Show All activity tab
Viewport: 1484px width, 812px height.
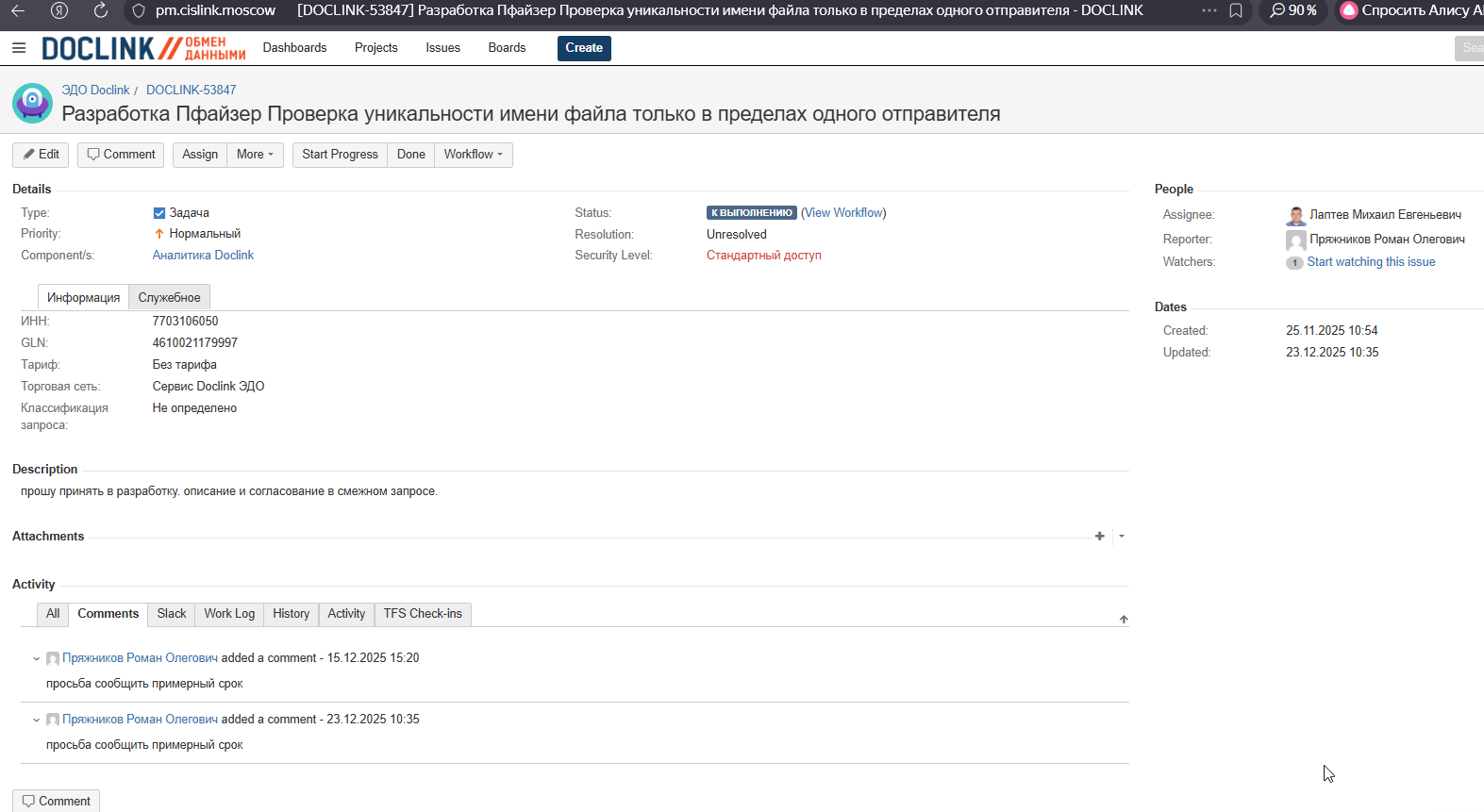click(53, 614)
